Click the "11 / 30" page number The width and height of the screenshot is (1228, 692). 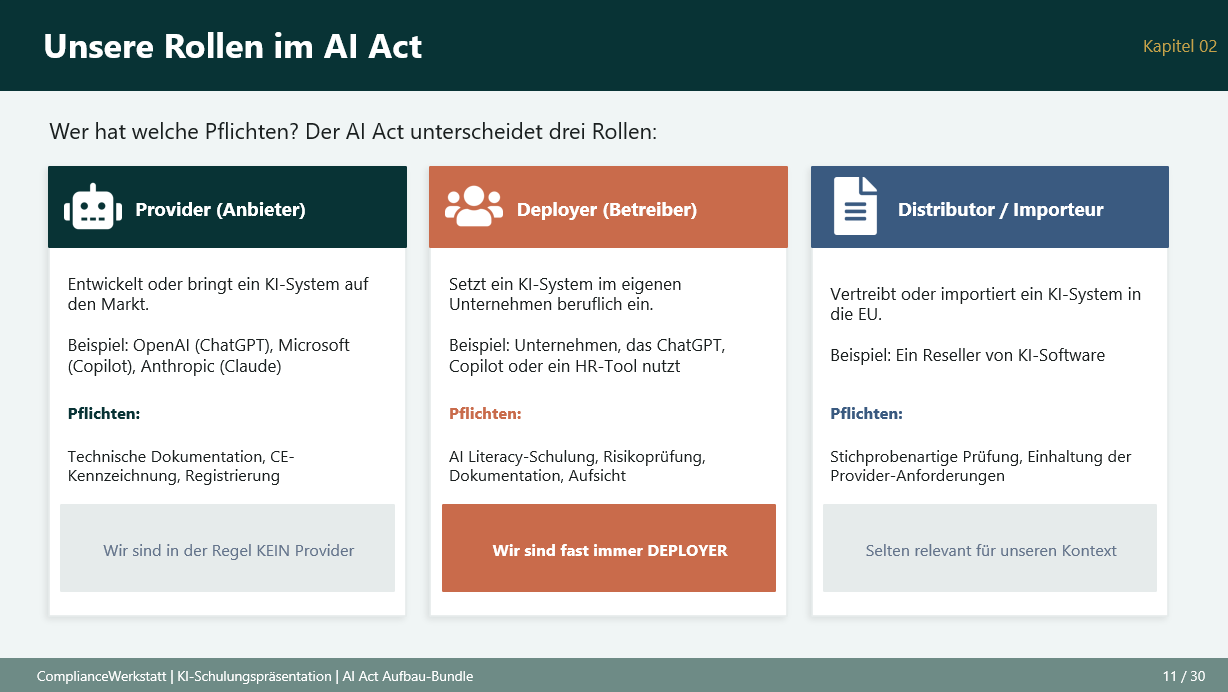tap(1183, 676)
